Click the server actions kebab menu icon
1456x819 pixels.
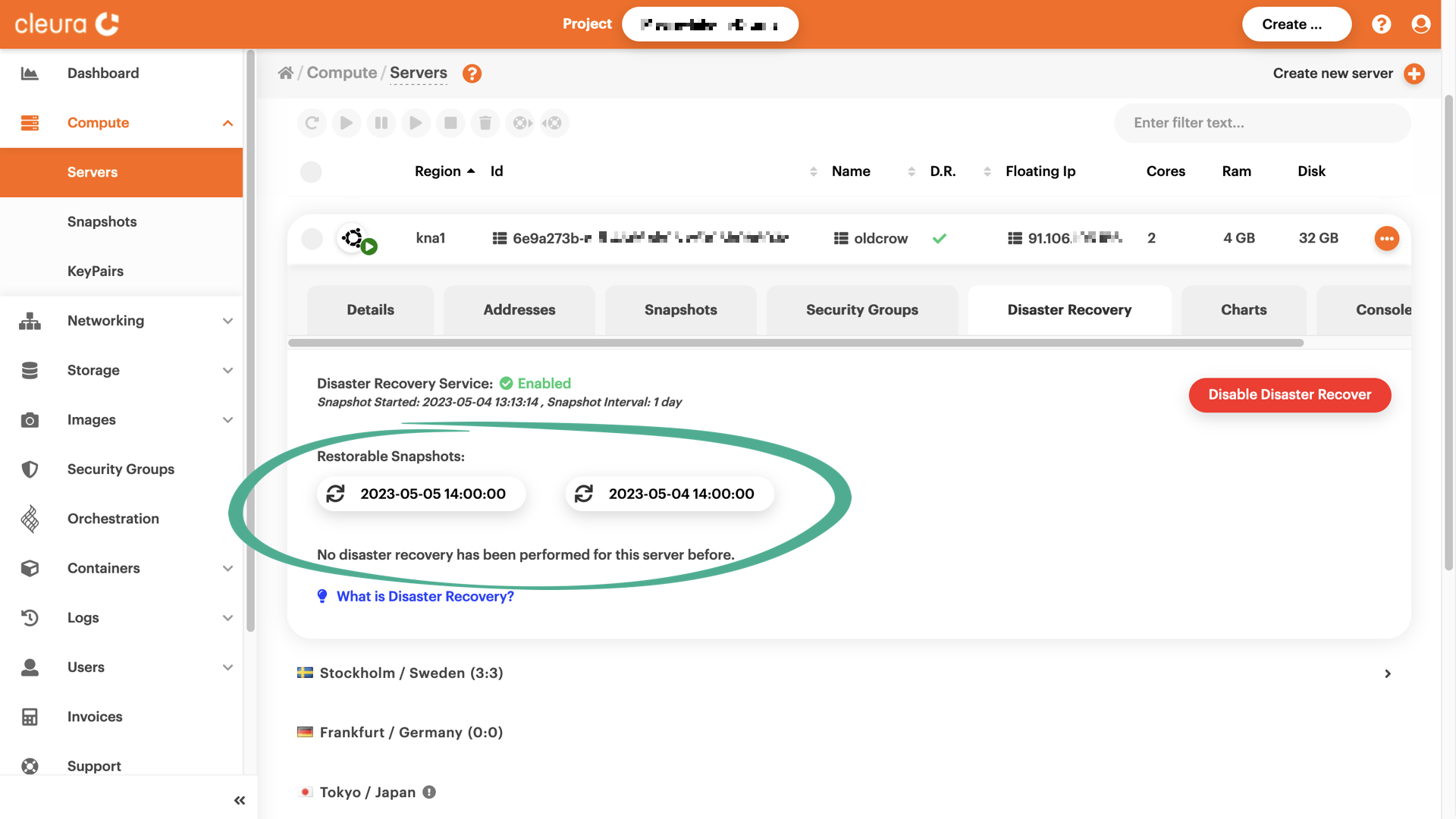click(x=1386, y=238)
